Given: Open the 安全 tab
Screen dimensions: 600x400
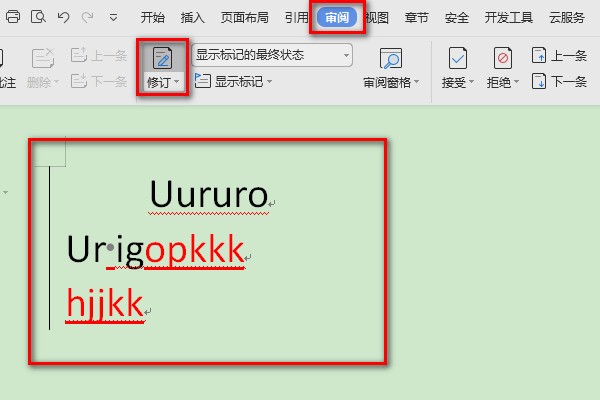Looking at the screenshot, I should coord(457,18).
